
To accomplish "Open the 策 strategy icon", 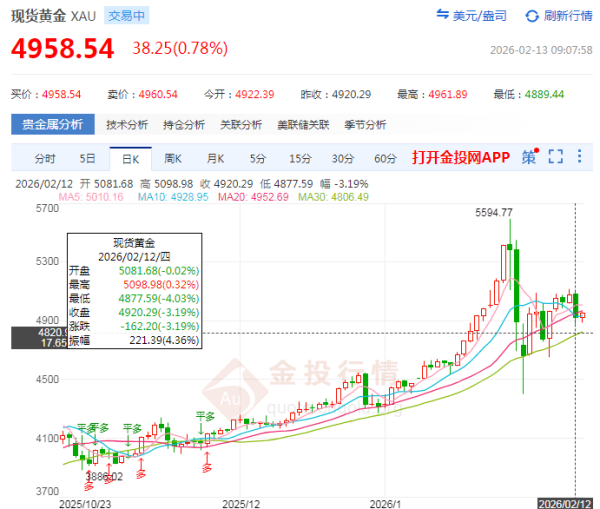I will (530, 157).
